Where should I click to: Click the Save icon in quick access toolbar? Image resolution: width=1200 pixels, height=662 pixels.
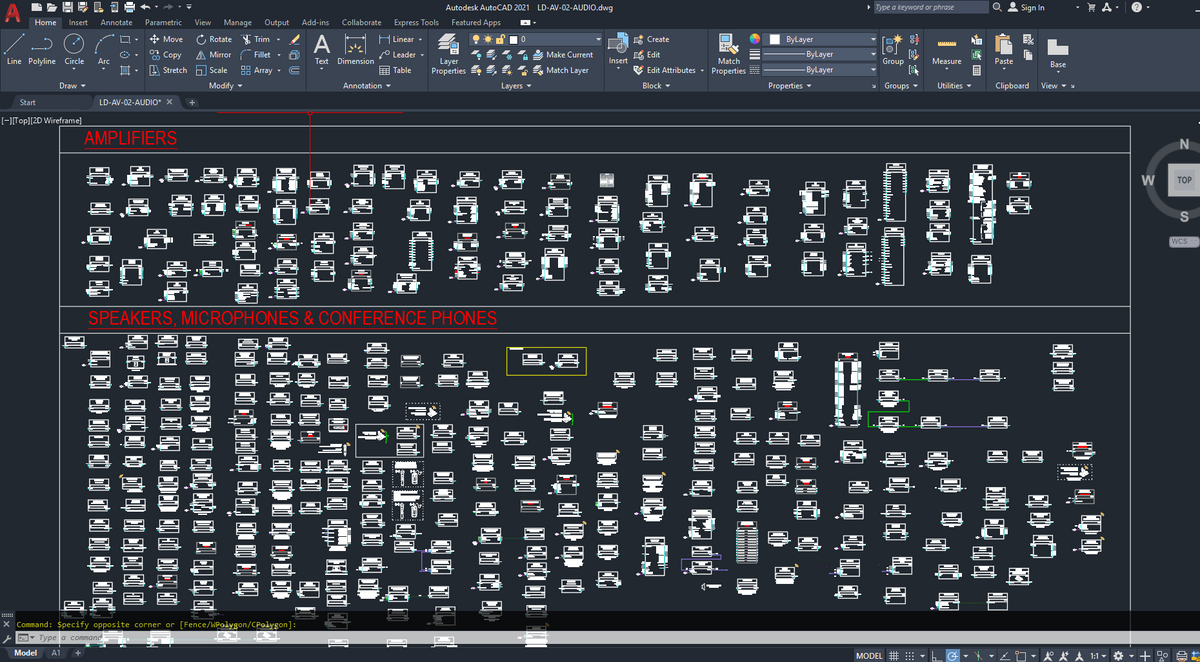[x=69, y=7]
